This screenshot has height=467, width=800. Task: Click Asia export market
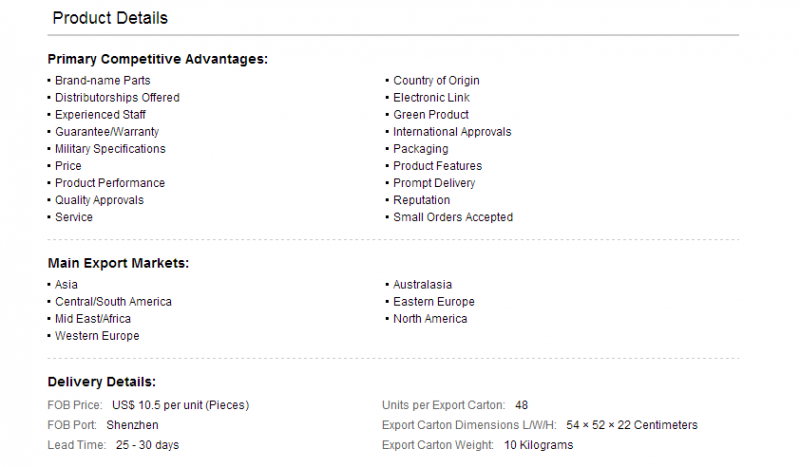point(66,284)
